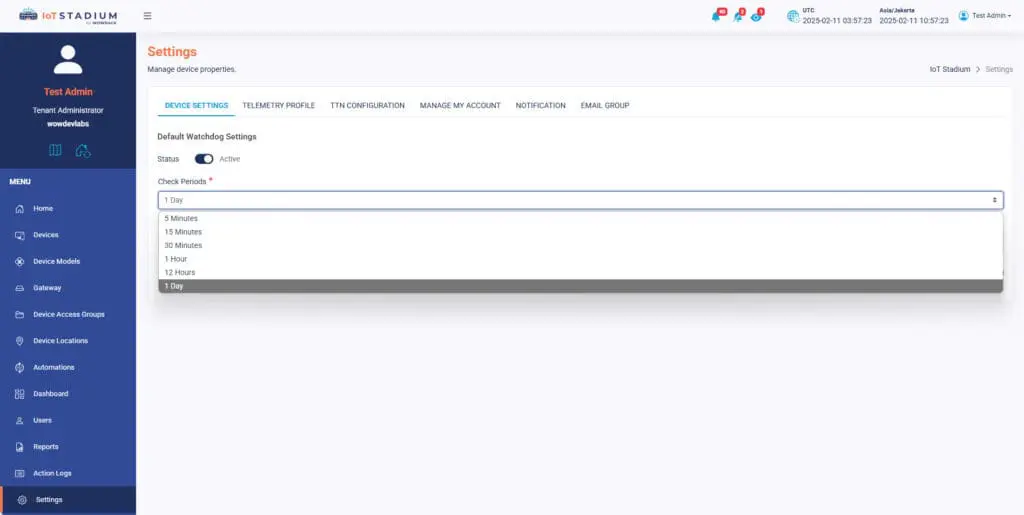
Task: Pick the 30 Minutes check period
Action: pyautogui.click(x=183, y=245)
